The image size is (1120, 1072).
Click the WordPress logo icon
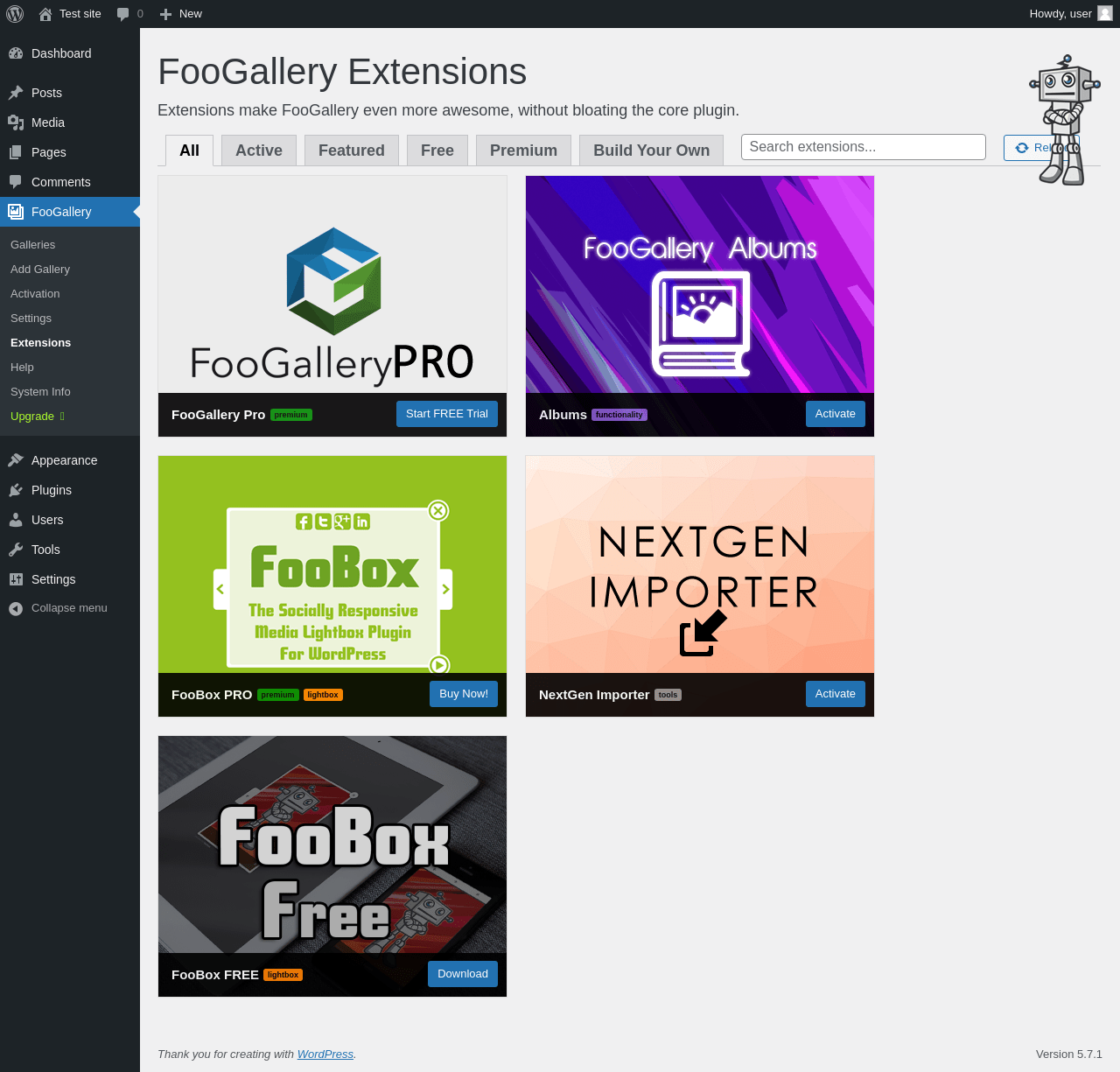(15, 14)
